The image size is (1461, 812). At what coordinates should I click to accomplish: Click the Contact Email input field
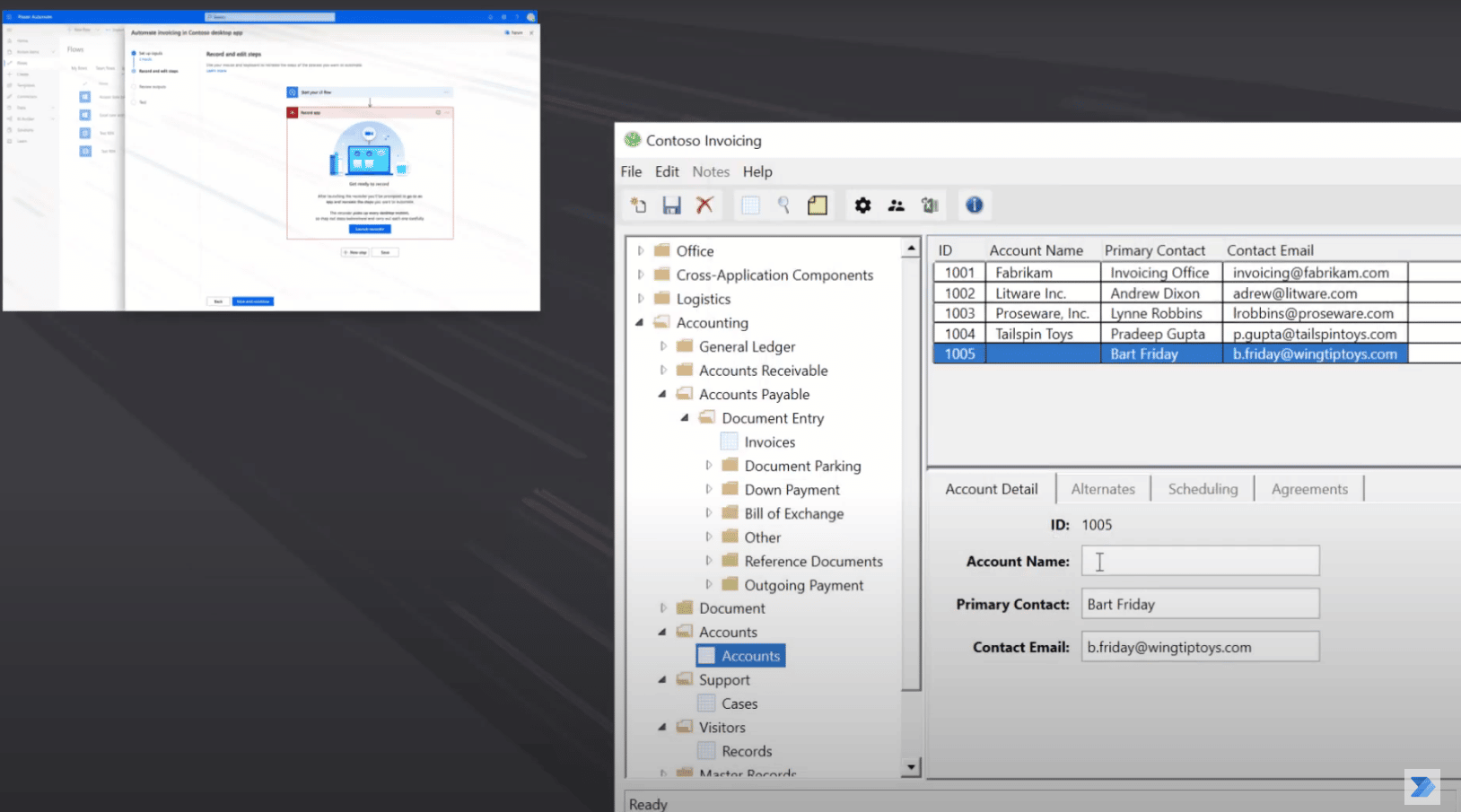pyautogui.click(x=1200, y=647)
